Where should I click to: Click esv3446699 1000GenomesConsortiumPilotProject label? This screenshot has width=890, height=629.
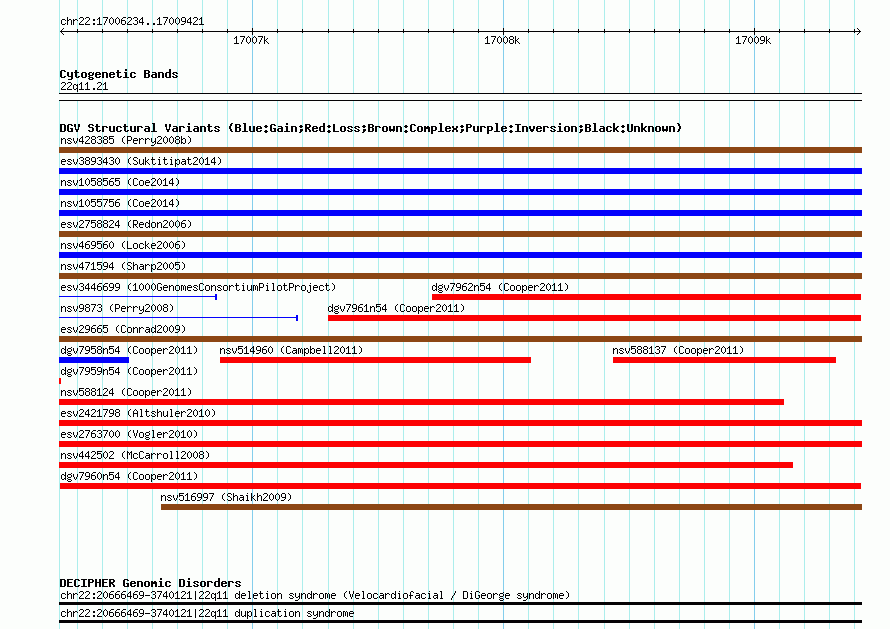198,287
